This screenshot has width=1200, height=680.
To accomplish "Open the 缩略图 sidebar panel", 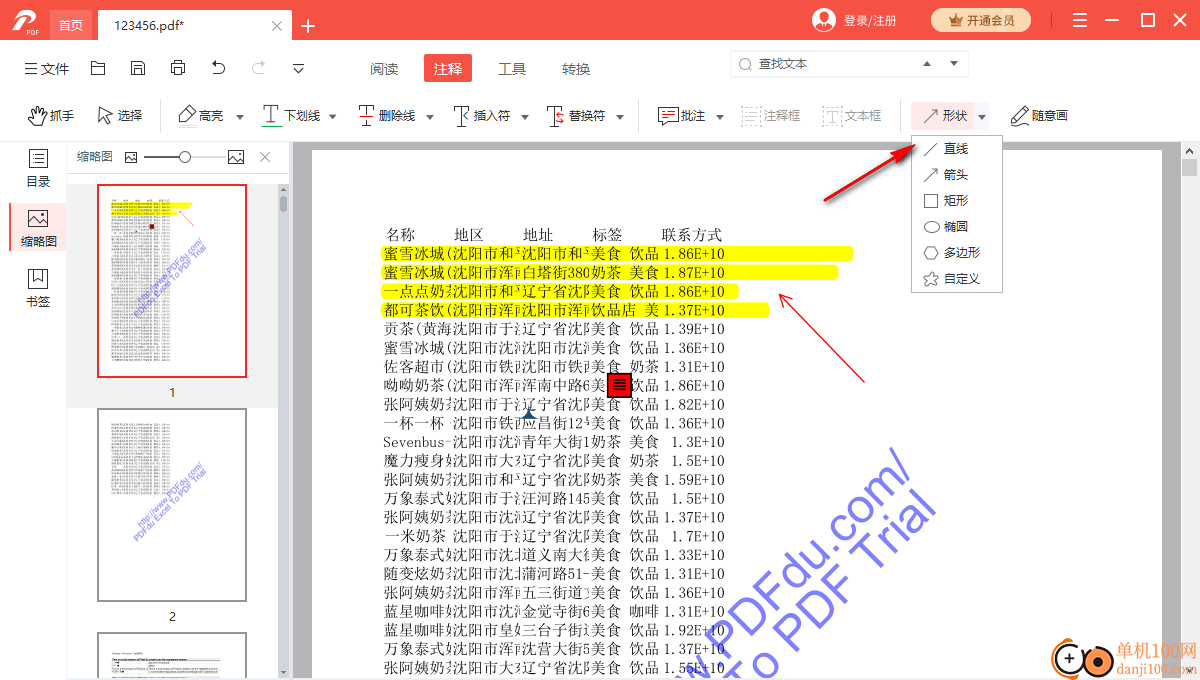I will coord(38,228).
